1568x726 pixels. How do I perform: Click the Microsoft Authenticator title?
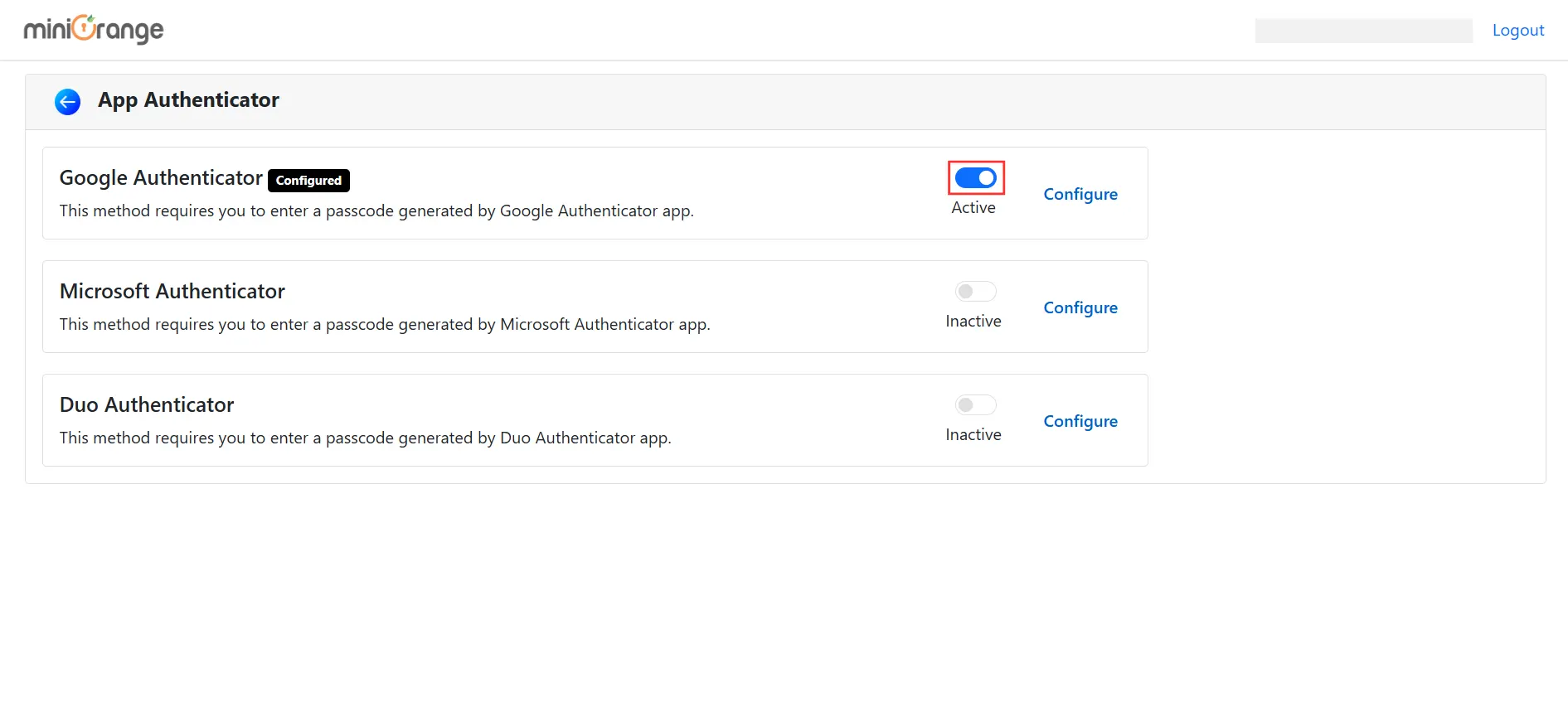(172, 291)
